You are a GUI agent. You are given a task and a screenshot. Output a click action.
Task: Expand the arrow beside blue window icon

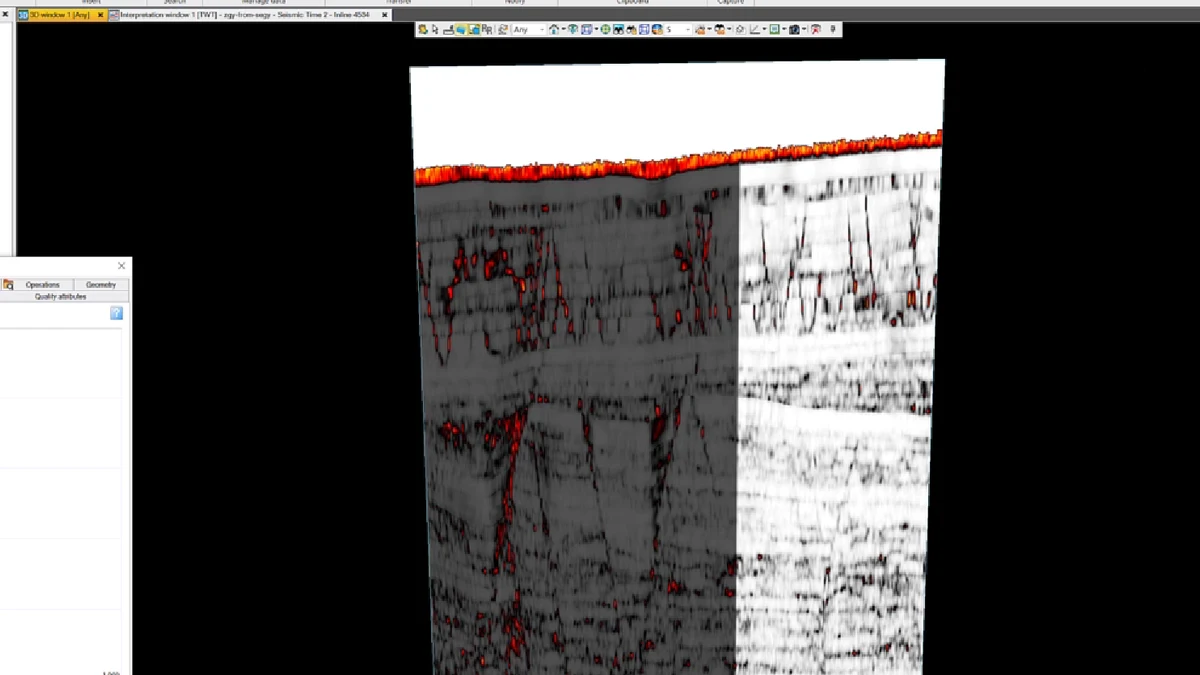[x=597, y=30]
